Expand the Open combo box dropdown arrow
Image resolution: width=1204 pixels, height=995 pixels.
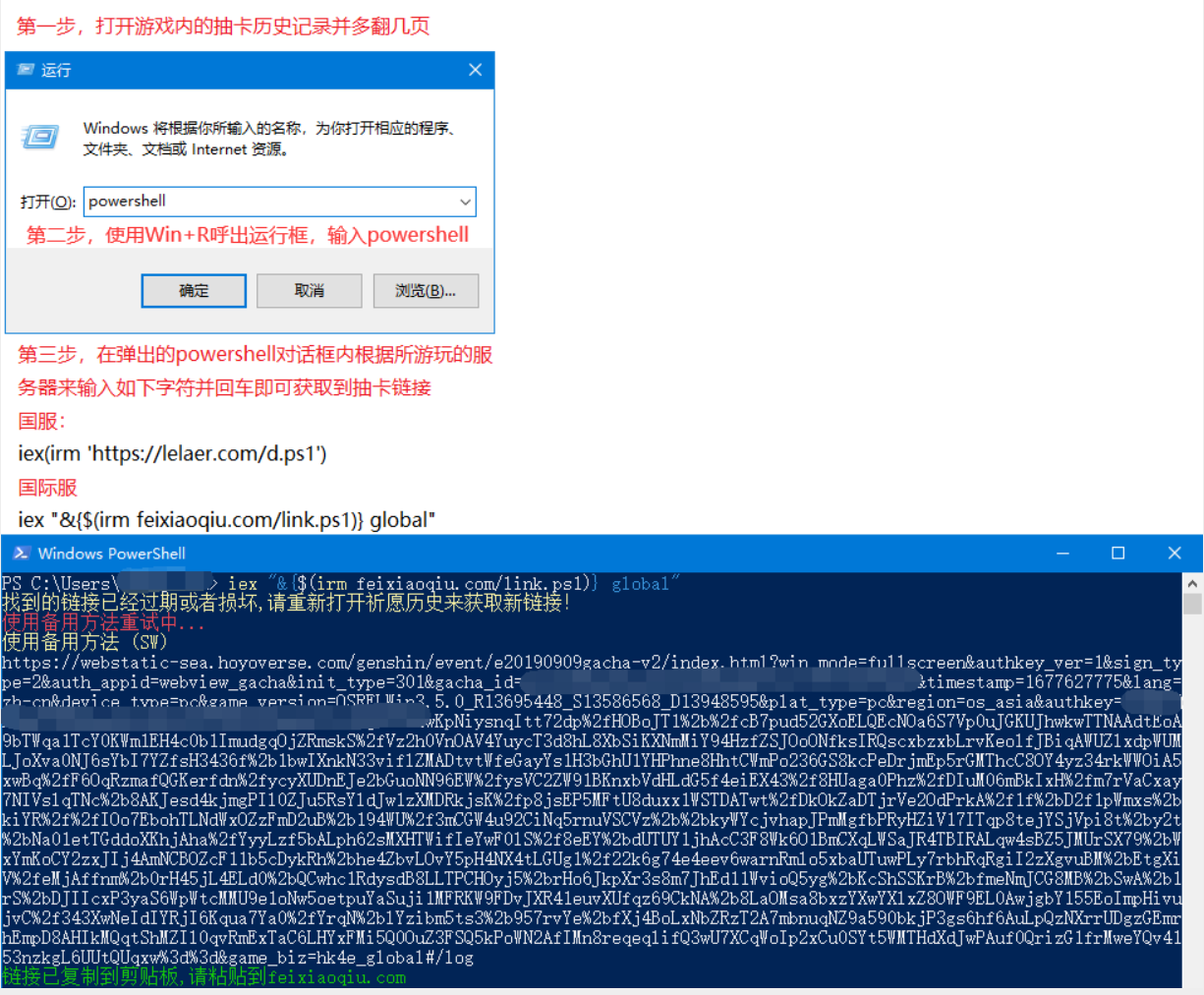tap(465, 202)
